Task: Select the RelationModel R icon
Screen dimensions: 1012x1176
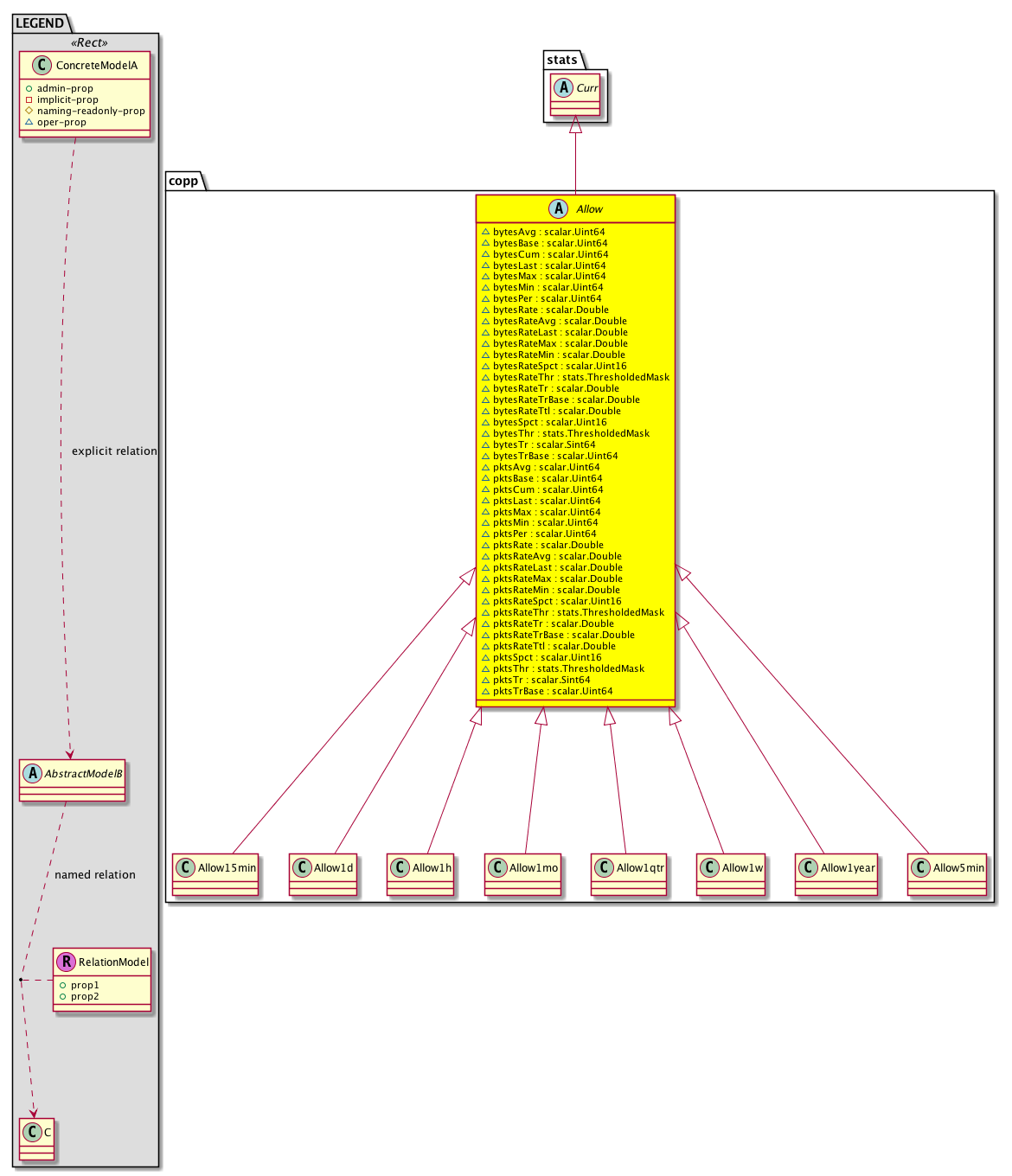Action: [66, 962]
